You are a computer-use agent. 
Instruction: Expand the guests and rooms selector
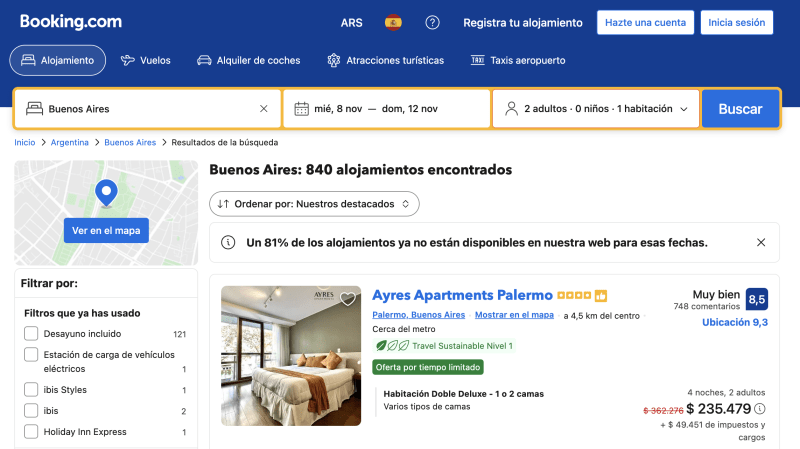click(x=596, y=109)
